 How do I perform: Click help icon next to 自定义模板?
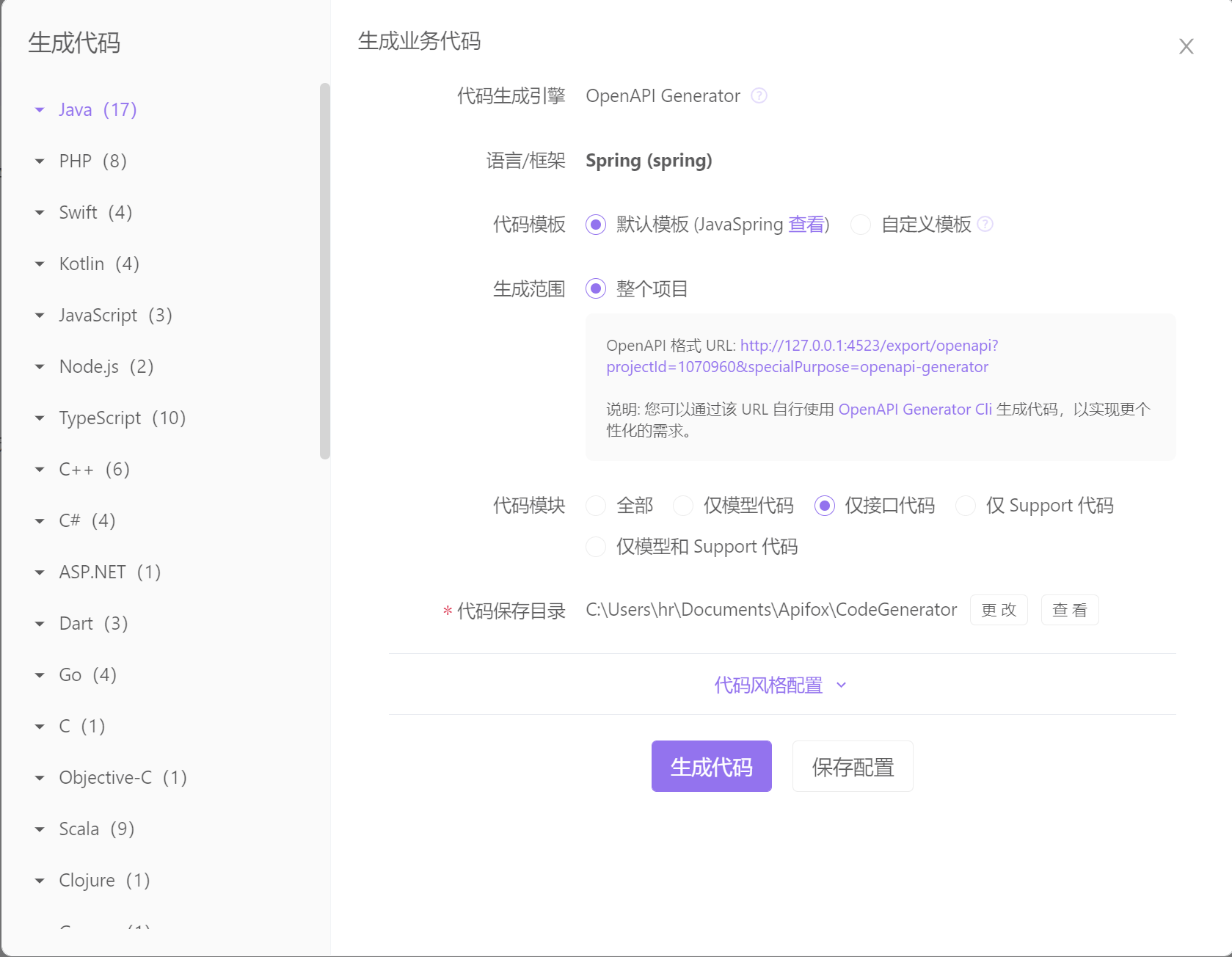coord(985,225)
